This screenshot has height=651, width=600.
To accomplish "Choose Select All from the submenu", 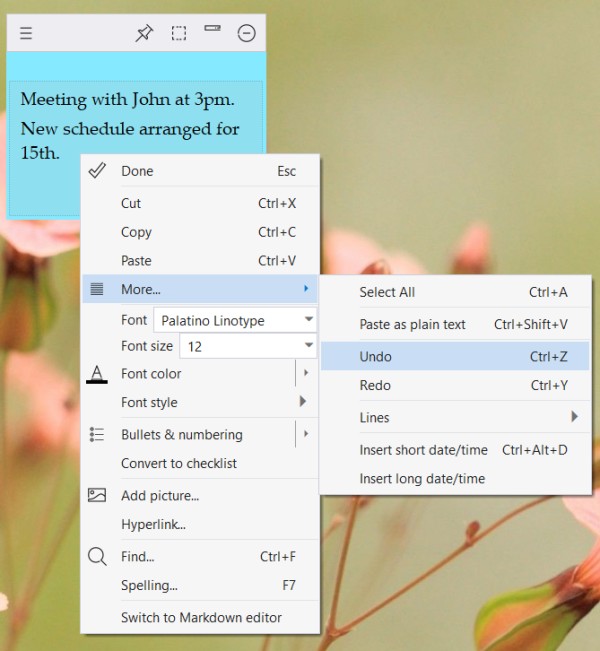I will (455, 292).
